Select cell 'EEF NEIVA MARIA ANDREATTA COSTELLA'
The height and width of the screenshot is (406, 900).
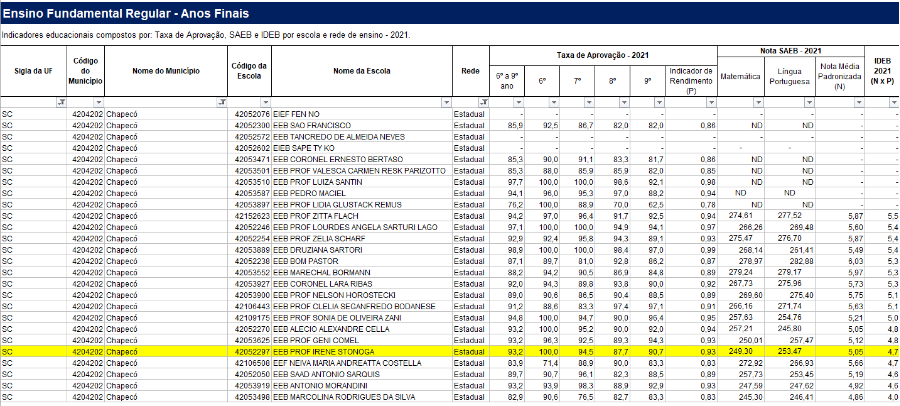(362, 363)
